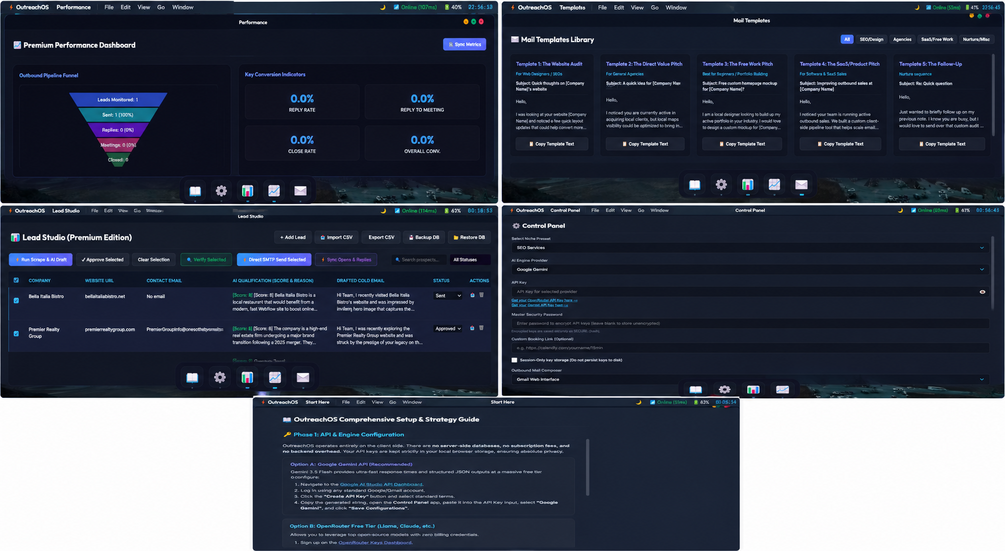The height and width of the screenshot is (551, 1005).
Task: Open Lead Studio chart icon in Performance dock
Action: coord(247,191)
